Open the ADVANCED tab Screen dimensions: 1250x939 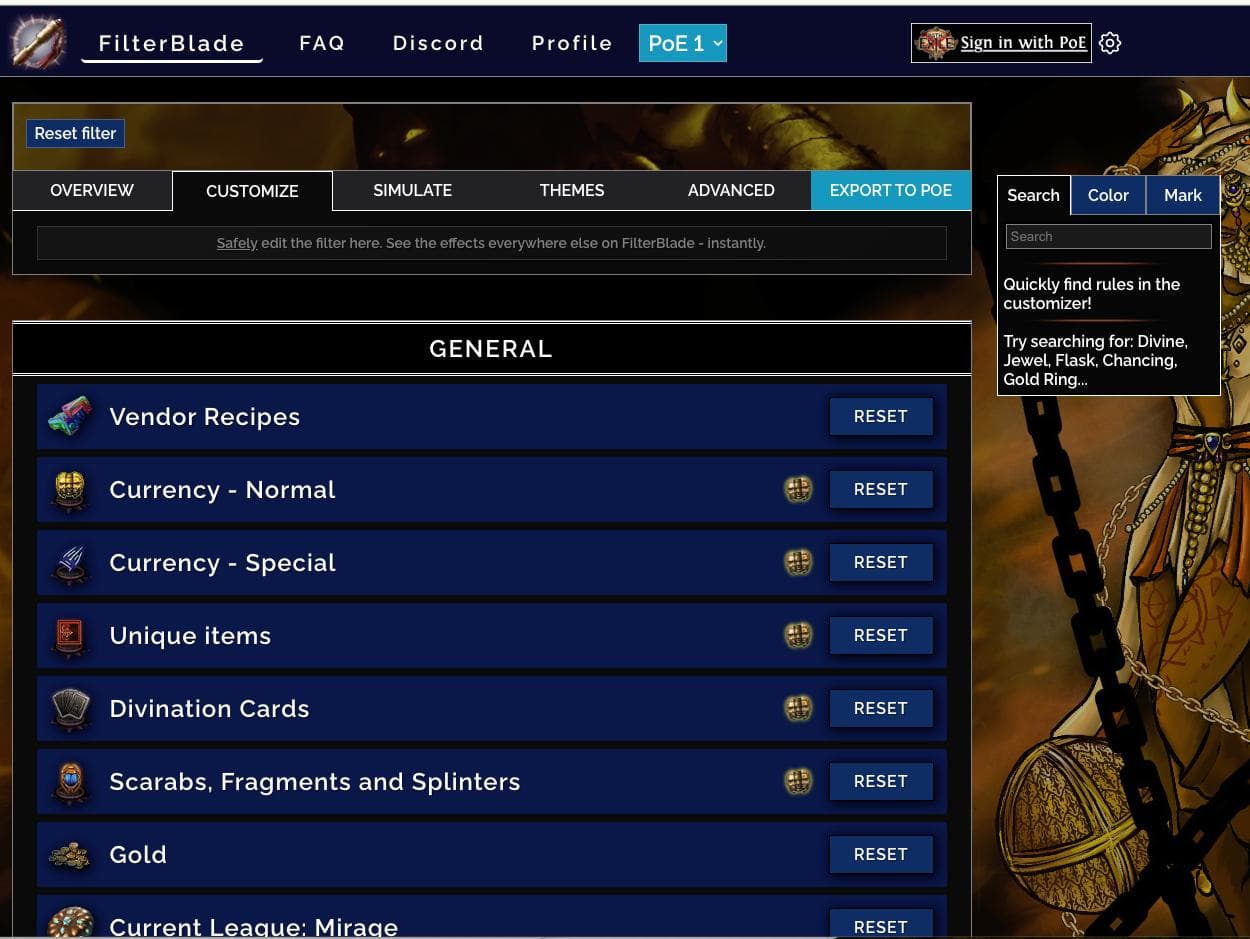point(731,190)
